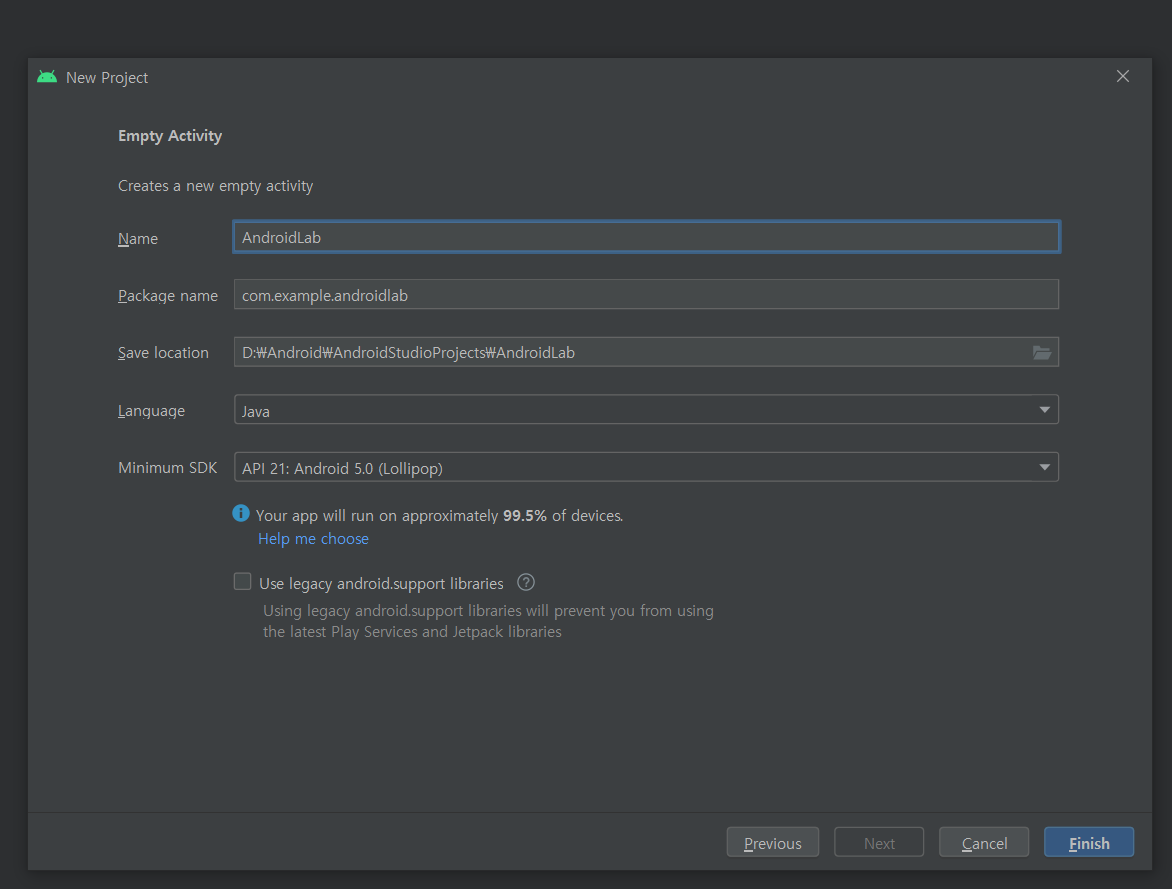Click the folder browse icon in Save location

(1041, 352)
